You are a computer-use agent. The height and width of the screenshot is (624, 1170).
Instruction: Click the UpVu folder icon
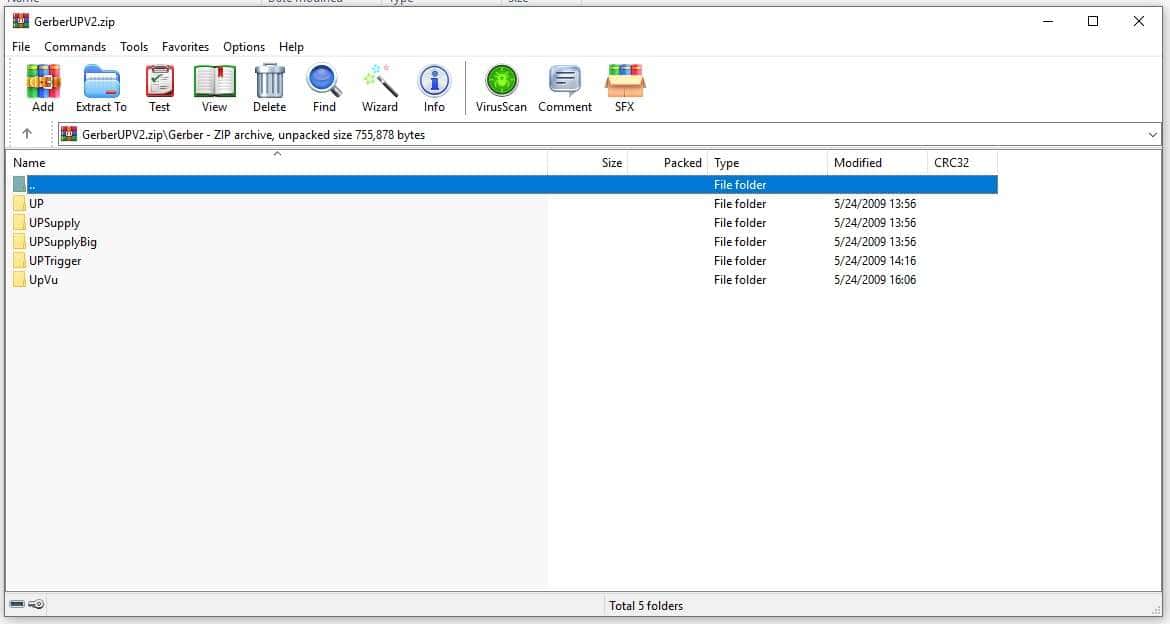click(19, 280)
